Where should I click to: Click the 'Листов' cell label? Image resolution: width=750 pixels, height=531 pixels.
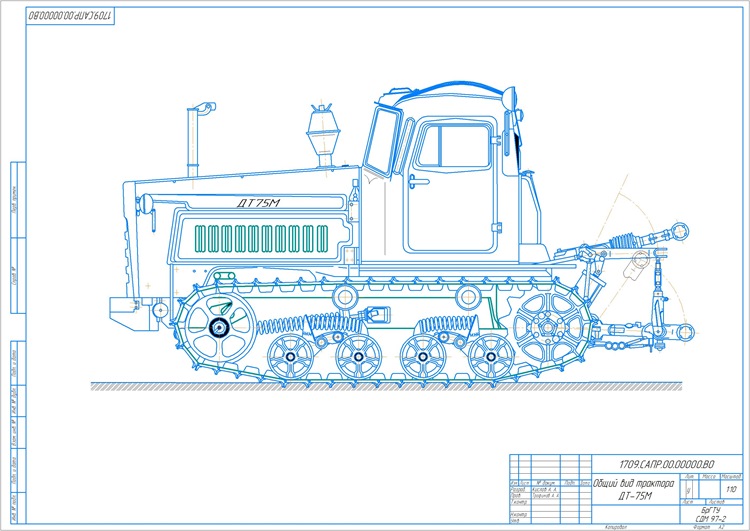click(x=717, y=502)
